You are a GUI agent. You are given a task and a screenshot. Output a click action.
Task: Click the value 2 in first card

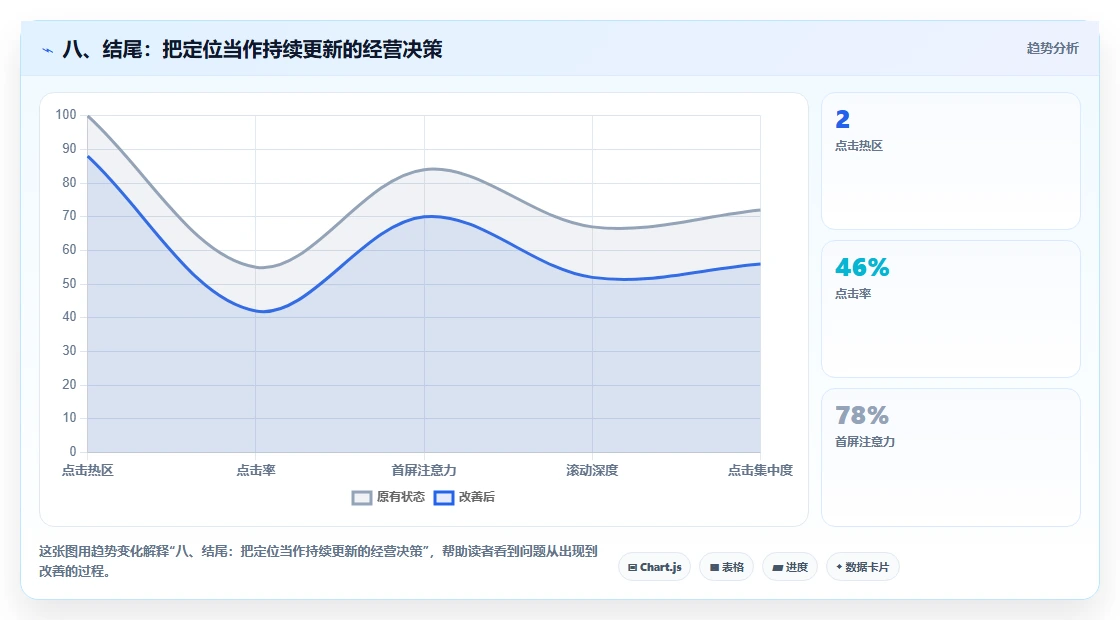tap(843, 119)
